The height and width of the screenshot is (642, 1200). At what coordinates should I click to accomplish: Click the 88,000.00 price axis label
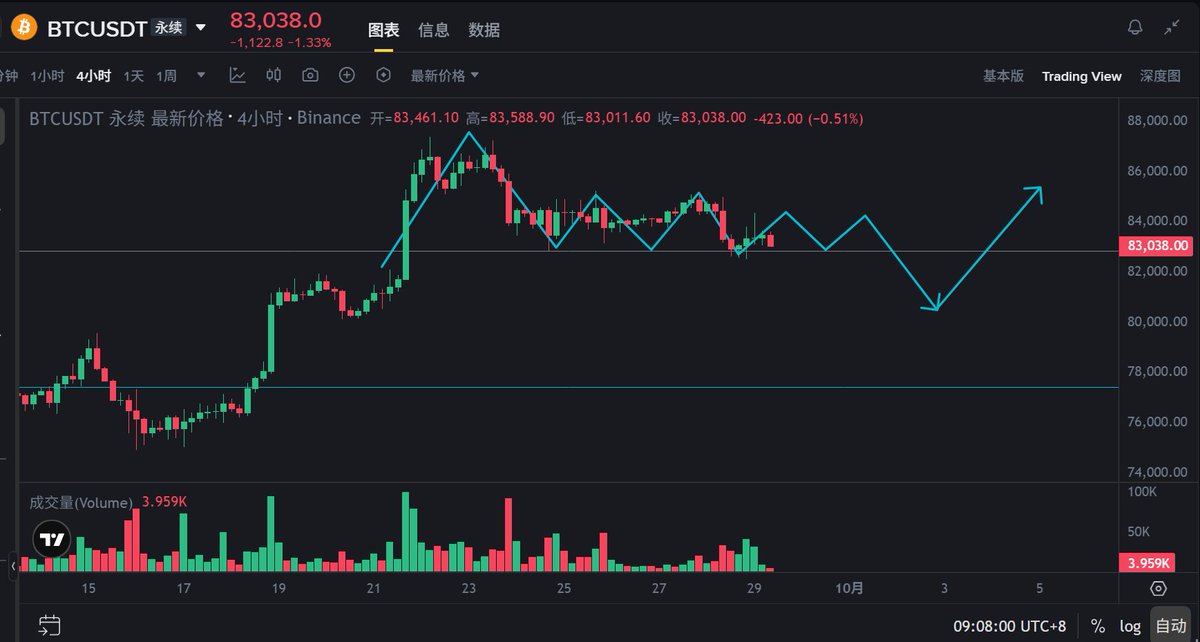click(x=1157, y=120)
